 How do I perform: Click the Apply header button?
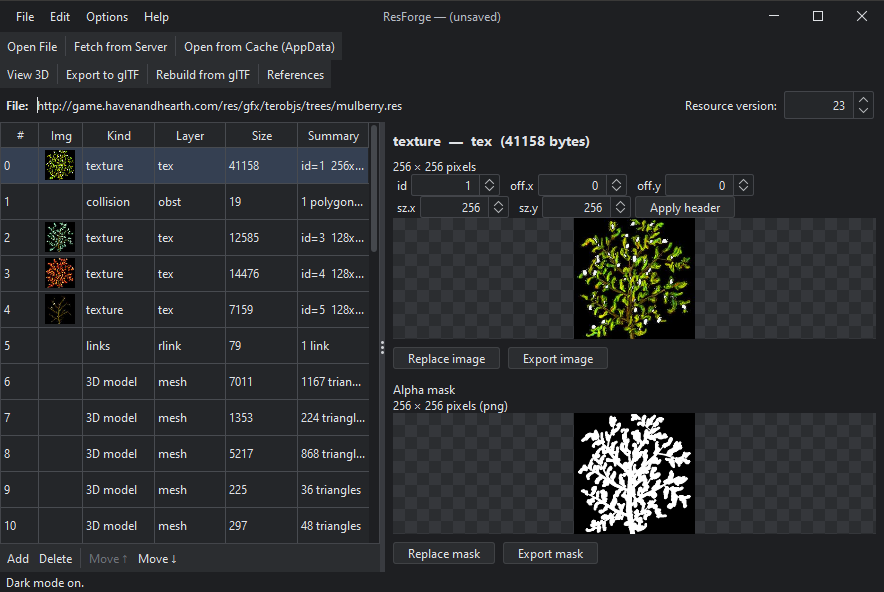coord(684,207)
